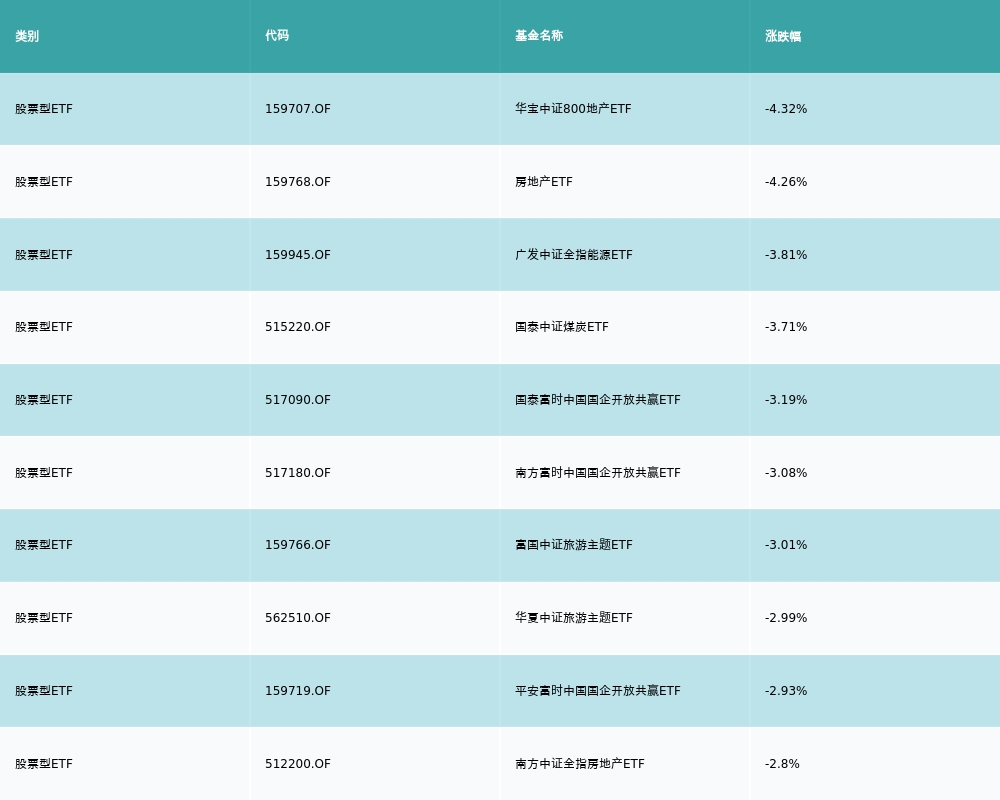Click fund name 富国中证旅游主题ETF
The width and height of the screenshot is (1000, 800).
click(x=574, y=545)
